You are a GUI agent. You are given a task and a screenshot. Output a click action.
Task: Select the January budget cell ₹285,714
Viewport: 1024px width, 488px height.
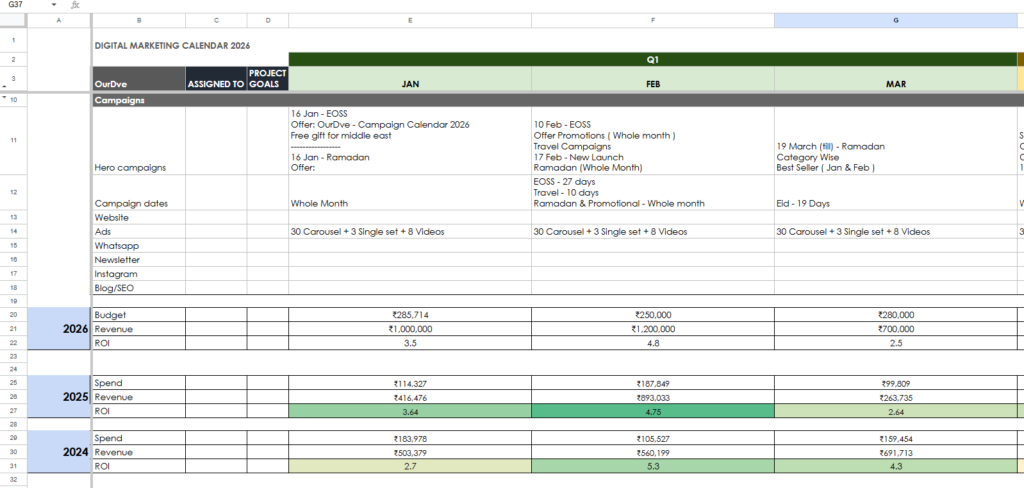point(410,315)
